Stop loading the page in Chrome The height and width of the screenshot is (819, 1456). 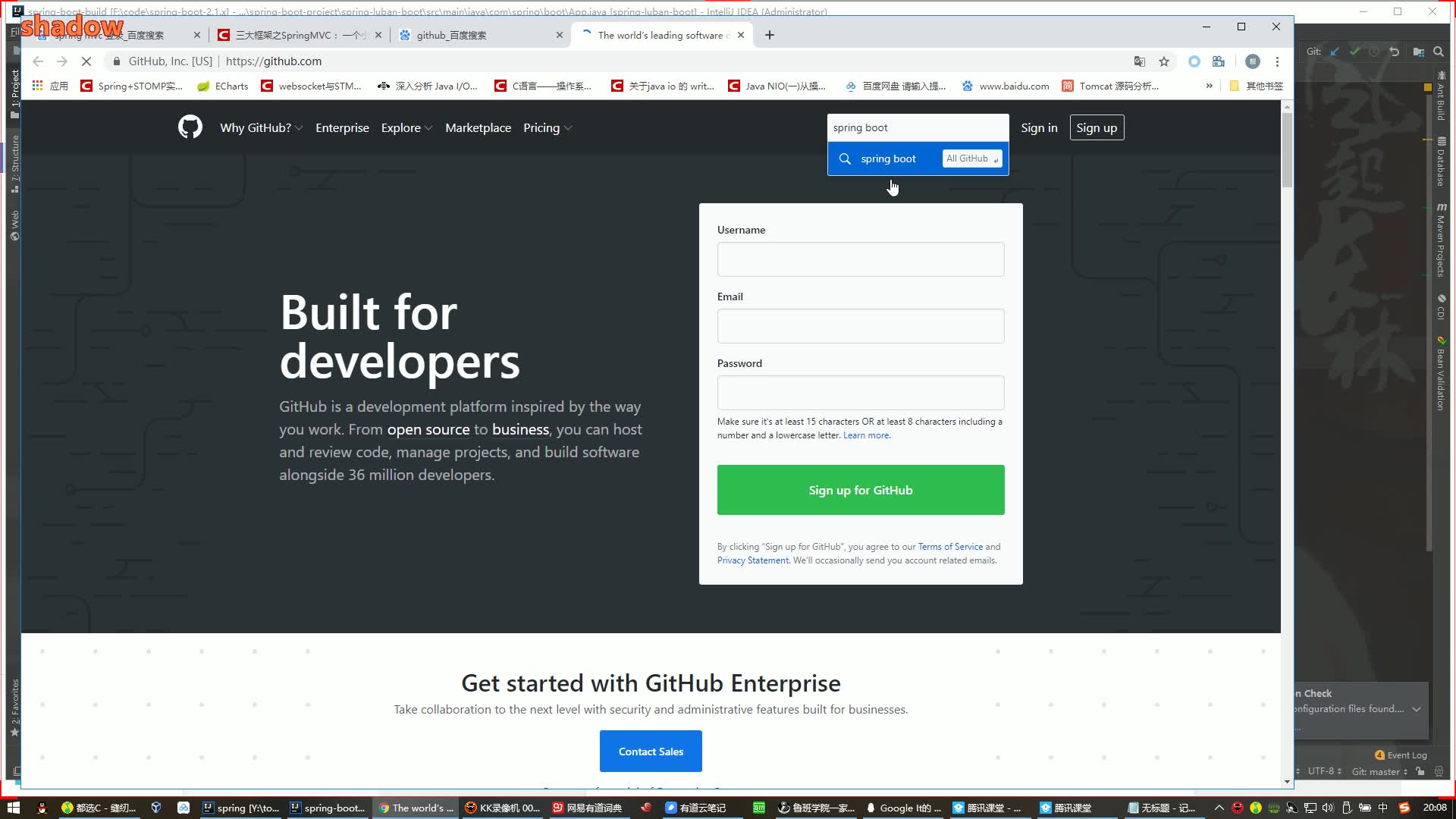coord(86,61)
